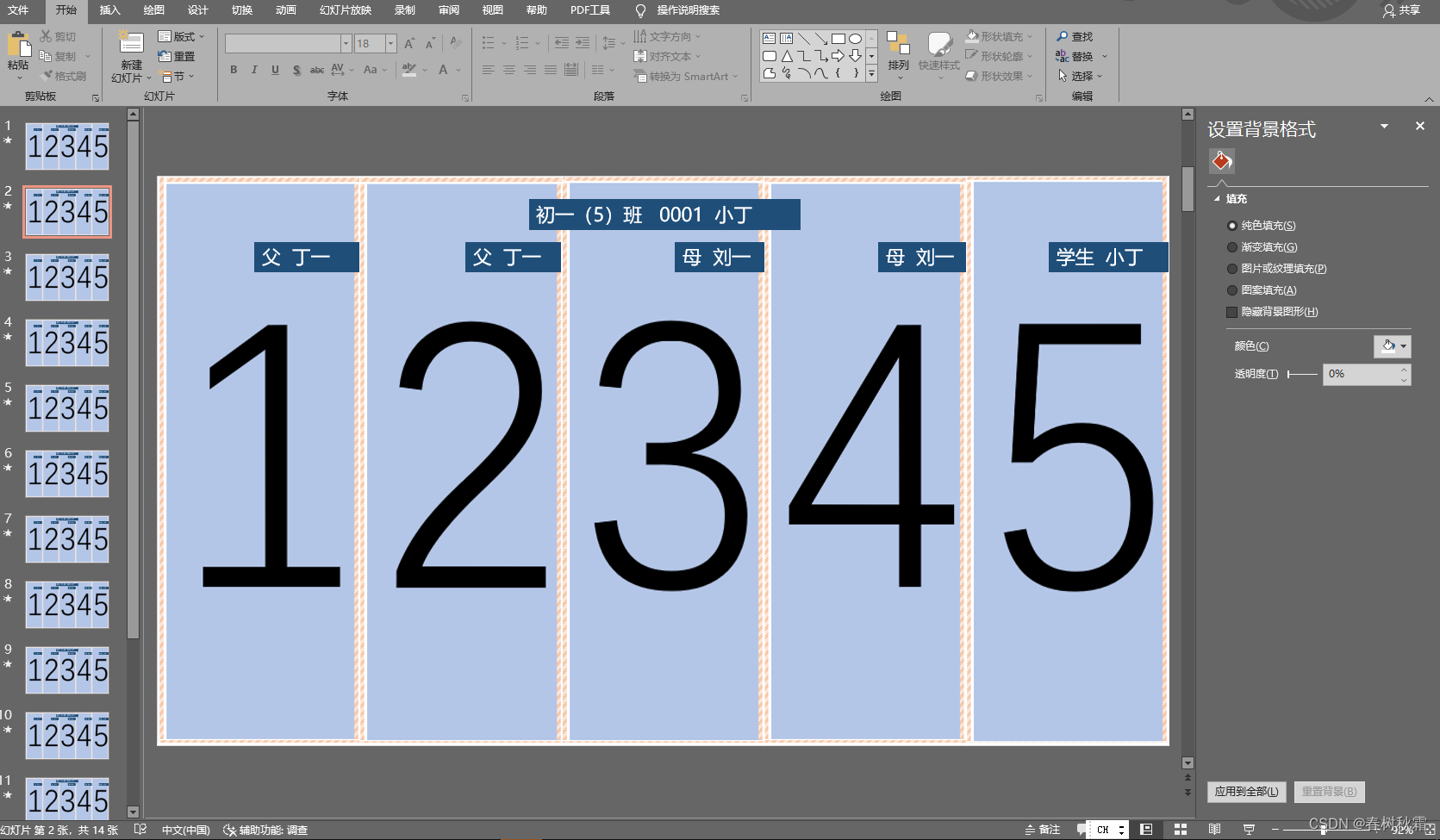
Task: Toggle Italic formatting
Action: pos(254,70)
